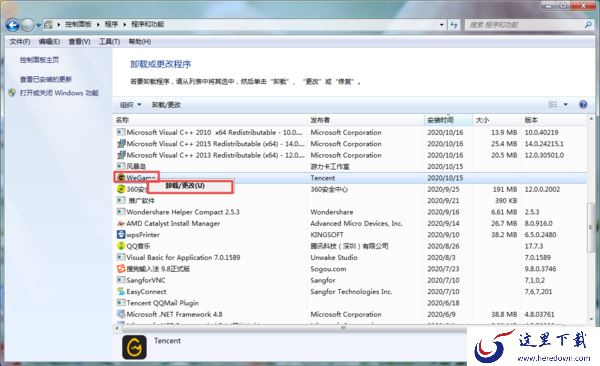Select the 360 program icon in list
This screenshot has height=366, width=600.
[x=121, y=189]
